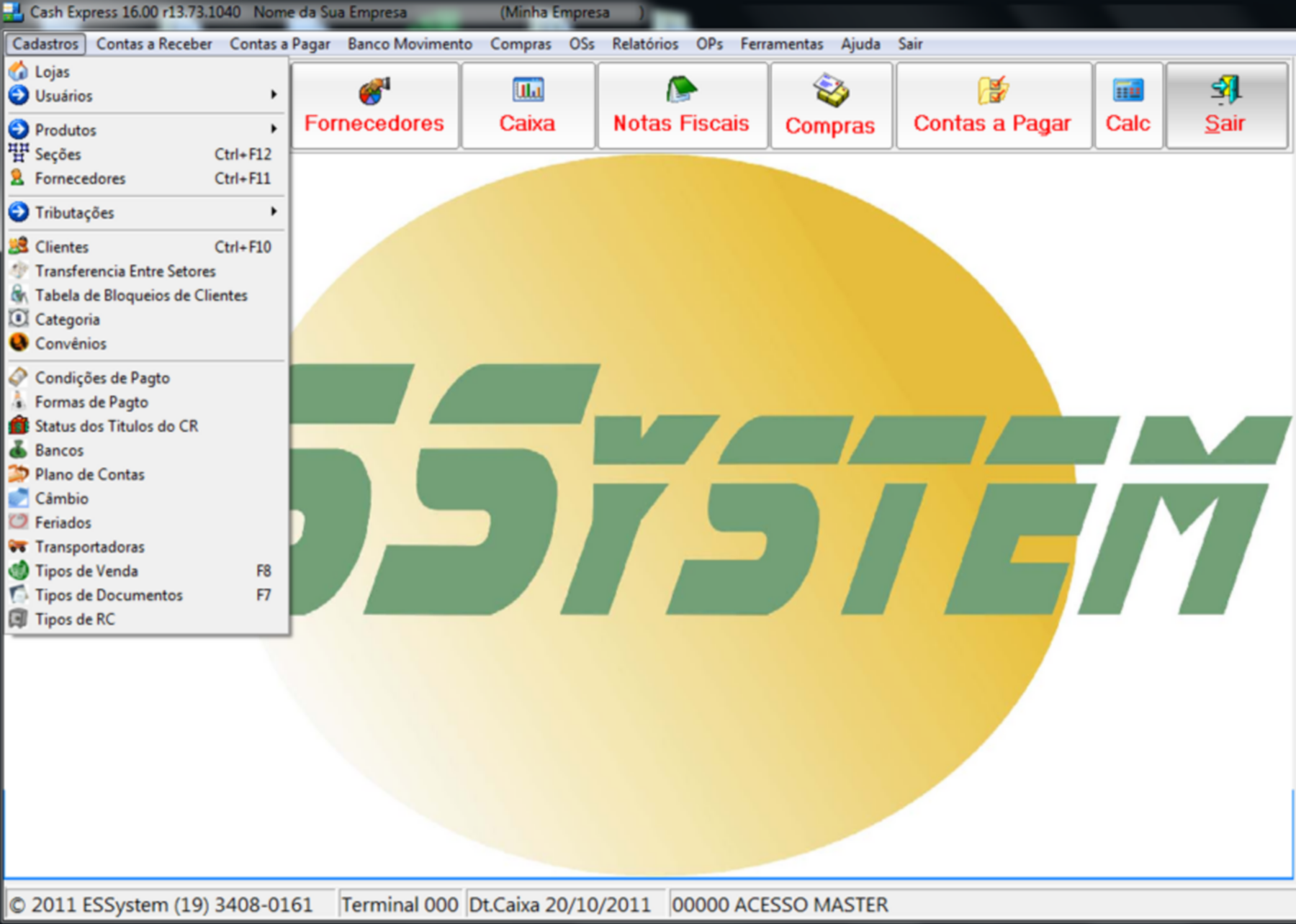The height and width of the screenshot is (924, 1296).
Task: Click the Lojas house icon in menu
Action: [19, 71]
